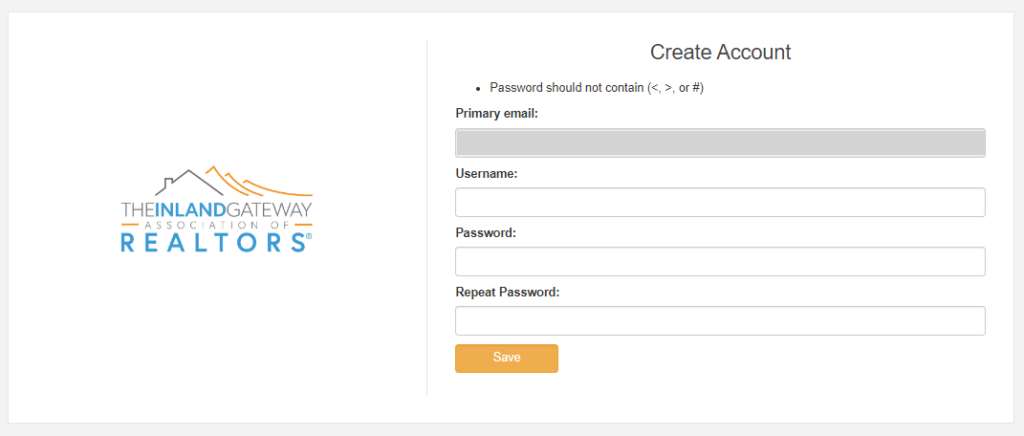Screen dimensions: 1024x436
Task: Focus the Password input field
Action: point(720,262)
